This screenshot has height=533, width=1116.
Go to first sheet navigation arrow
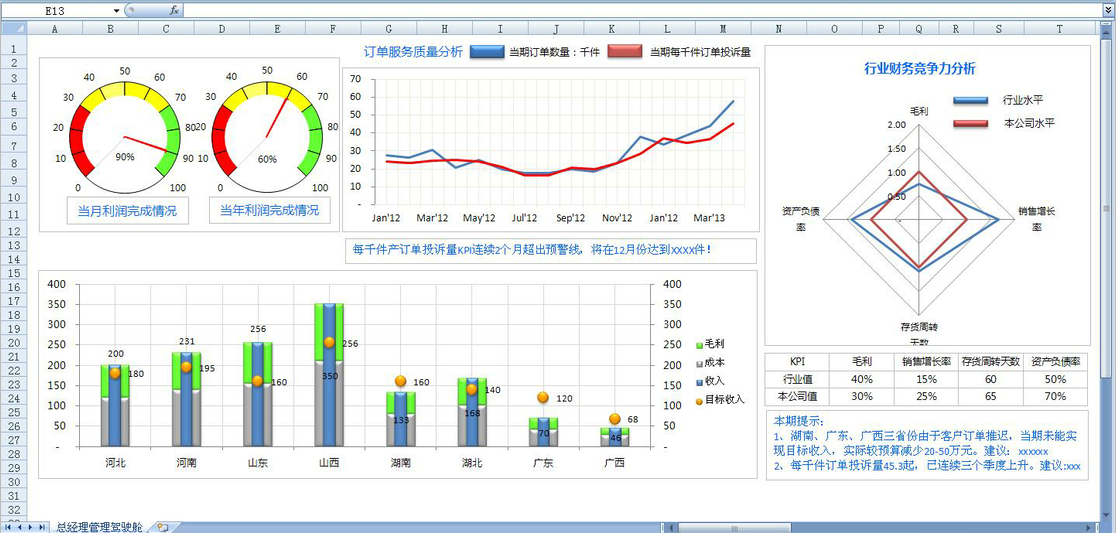tap(7, 527)
